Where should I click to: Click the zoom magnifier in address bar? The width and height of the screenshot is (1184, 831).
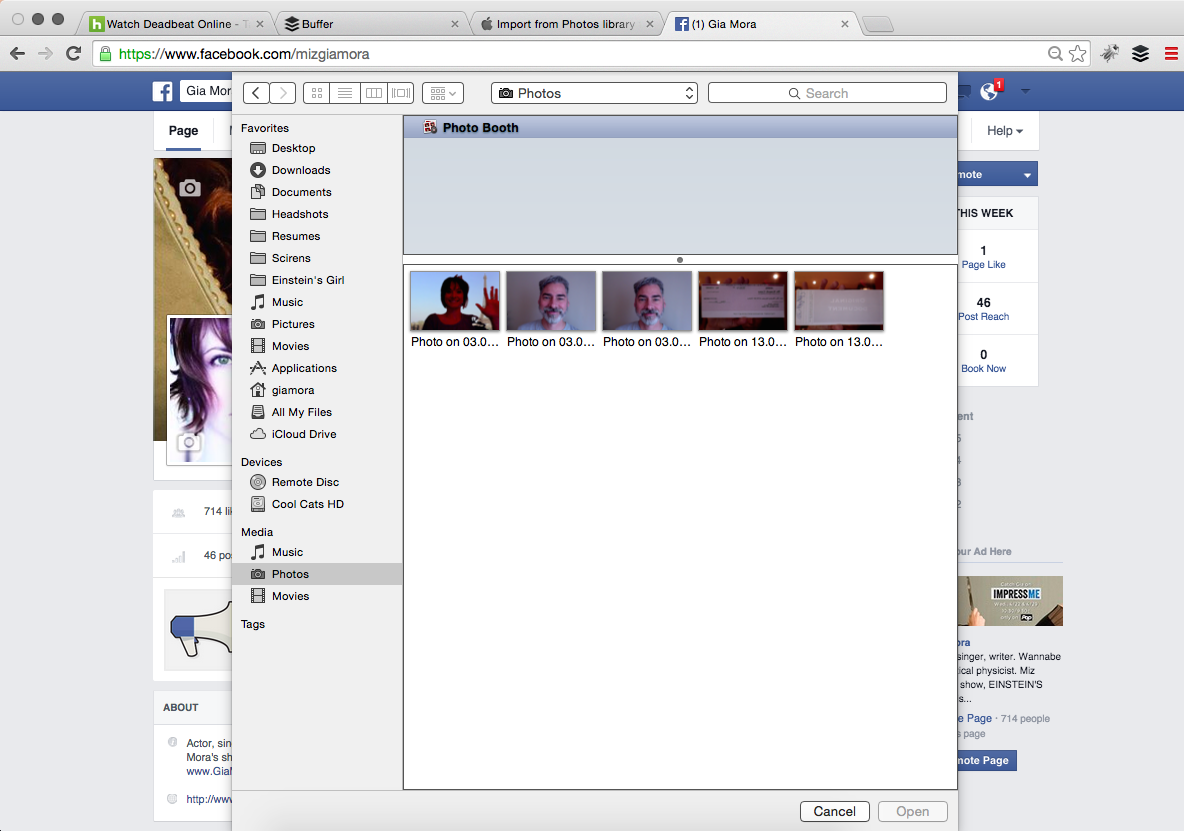click(x=1055, y=54)
